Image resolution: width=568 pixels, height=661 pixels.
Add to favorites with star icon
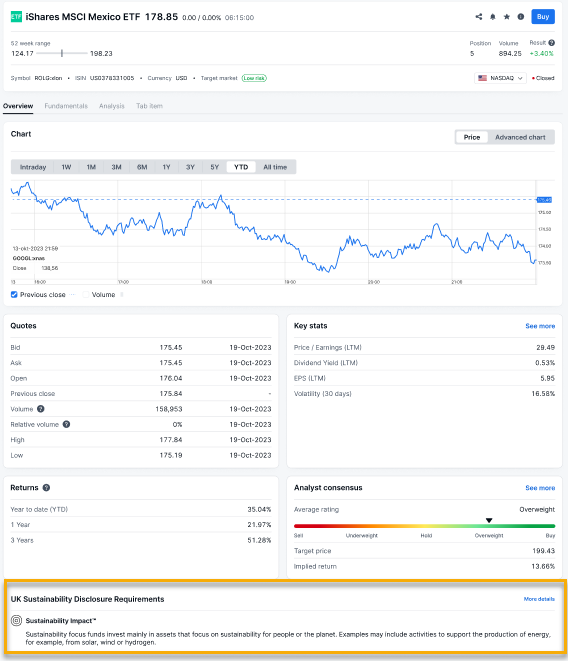click(507, 17)
